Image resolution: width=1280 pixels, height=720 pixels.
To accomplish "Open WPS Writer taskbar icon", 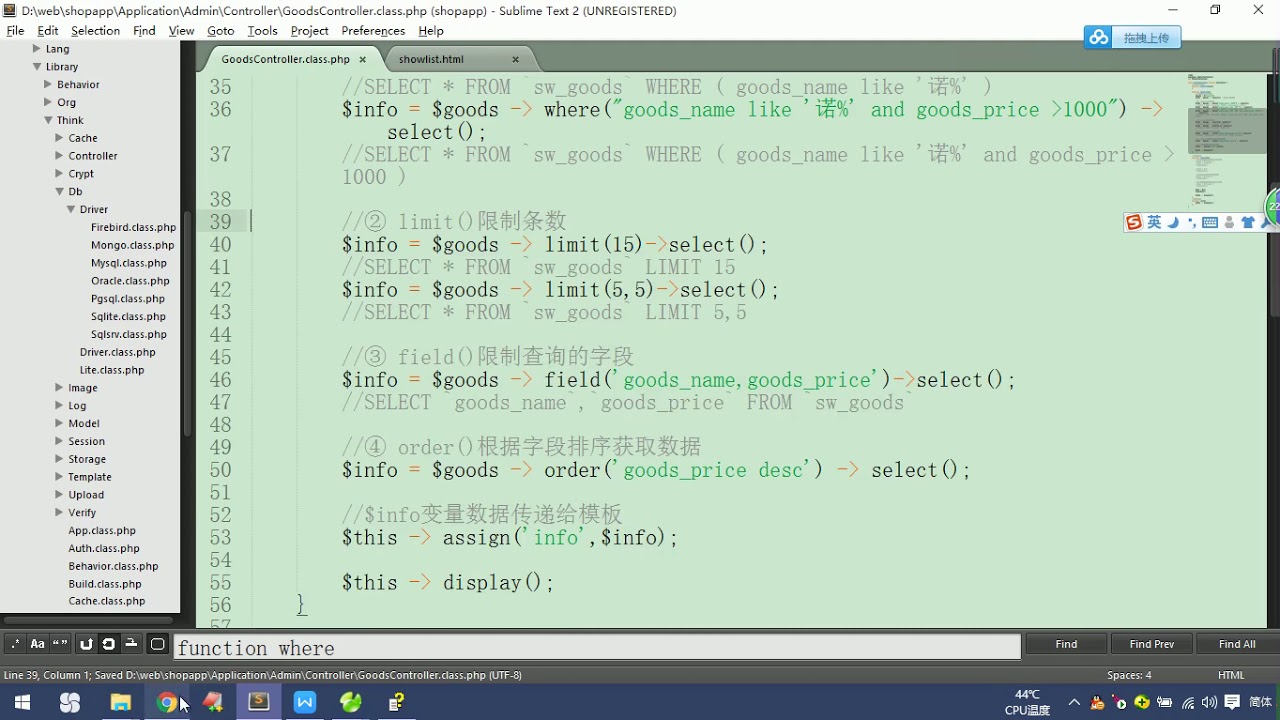I will 305,702.
